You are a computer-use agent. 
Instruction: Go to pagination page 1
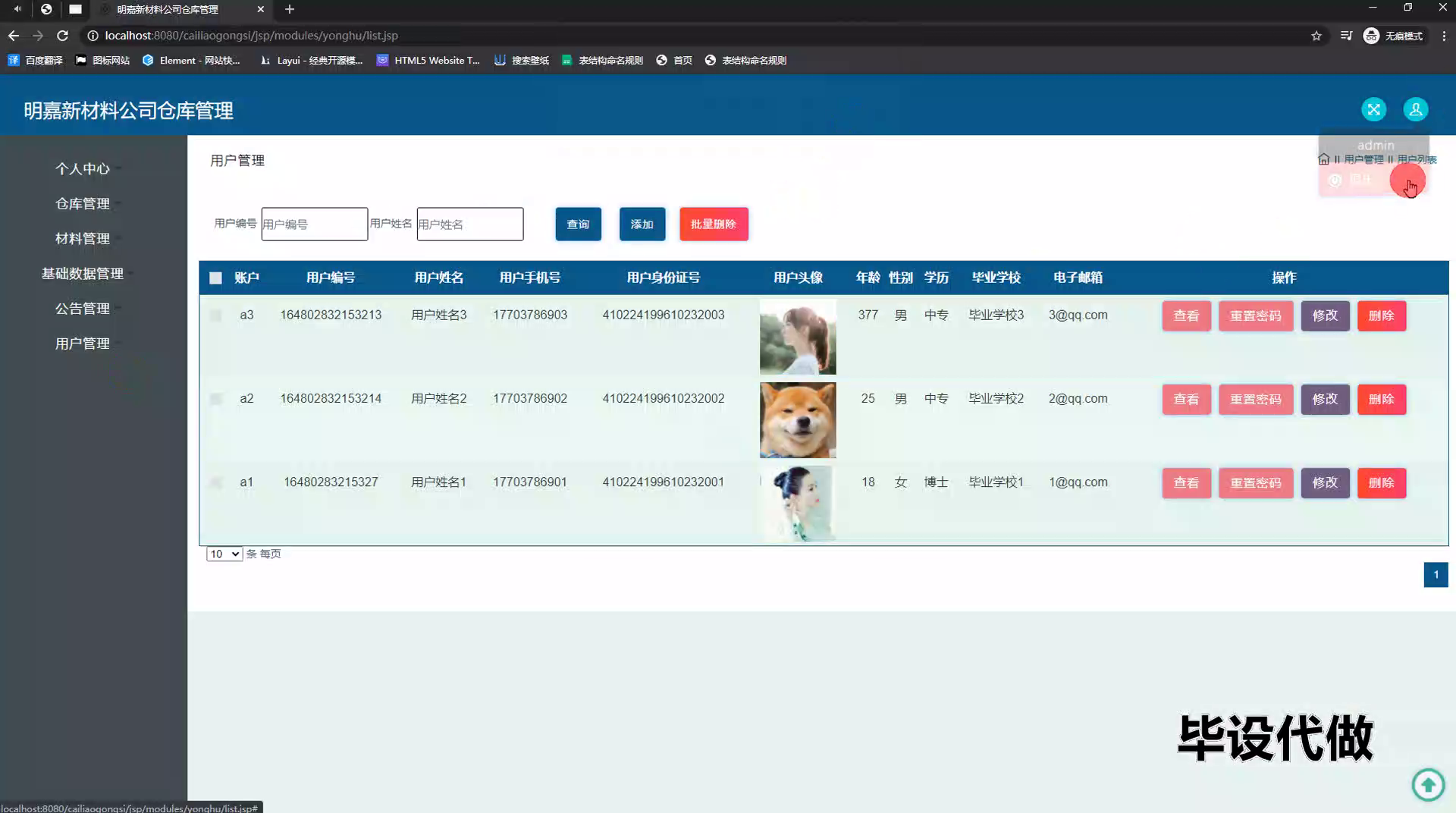tap(1436, 575)
